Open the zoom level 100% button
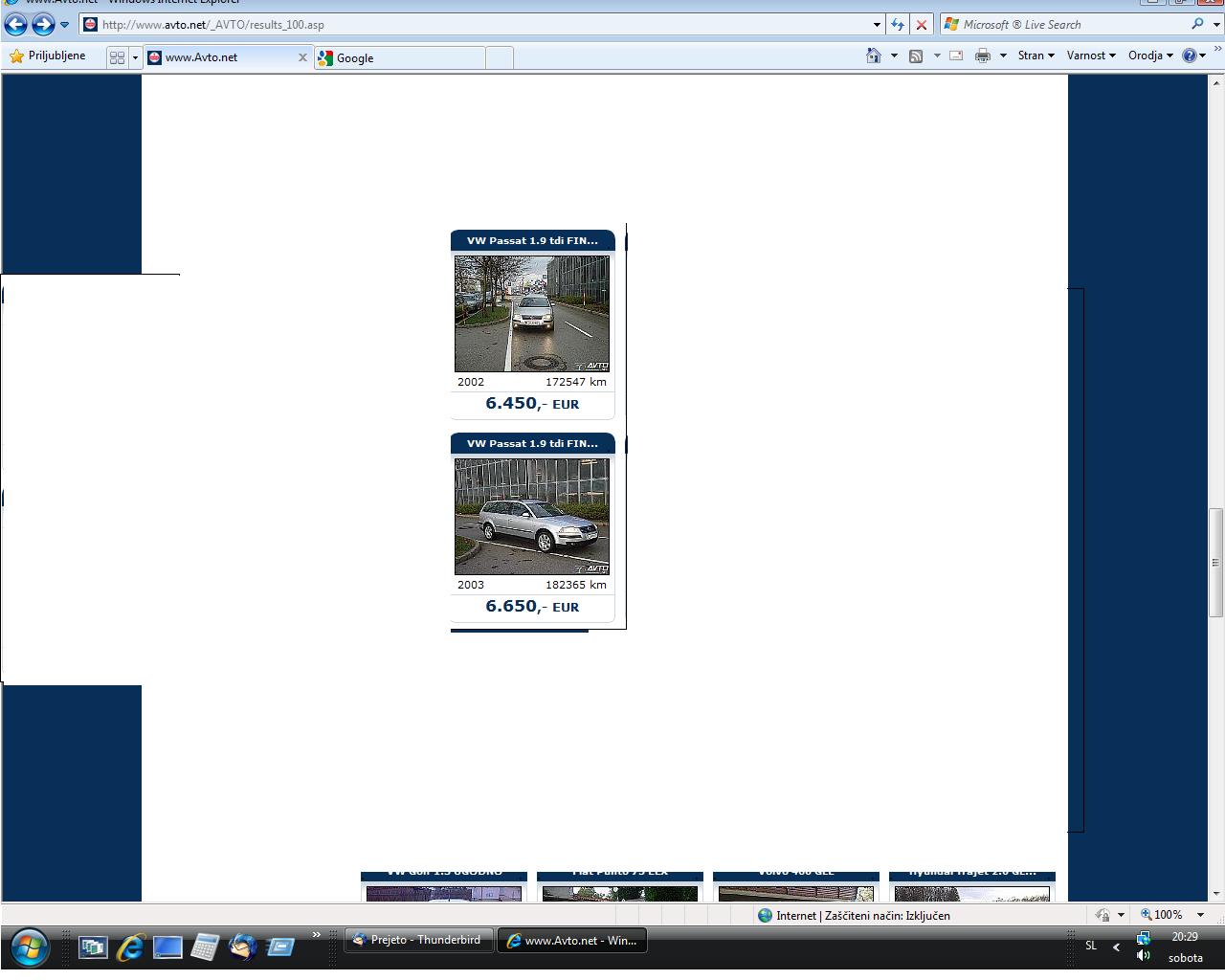The height and width of the screenshot is (980, 1225). pyautogui.click(x=1162, y=915)
